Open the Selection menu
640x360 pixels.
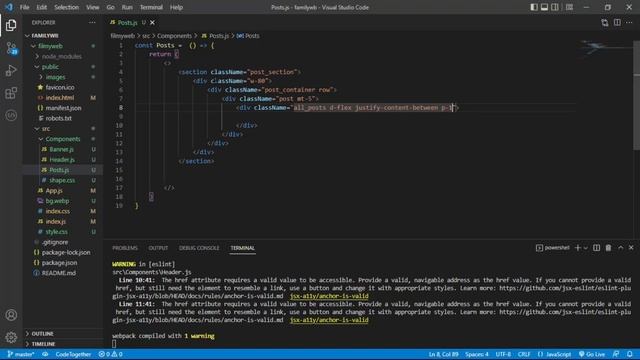(67, 7)
